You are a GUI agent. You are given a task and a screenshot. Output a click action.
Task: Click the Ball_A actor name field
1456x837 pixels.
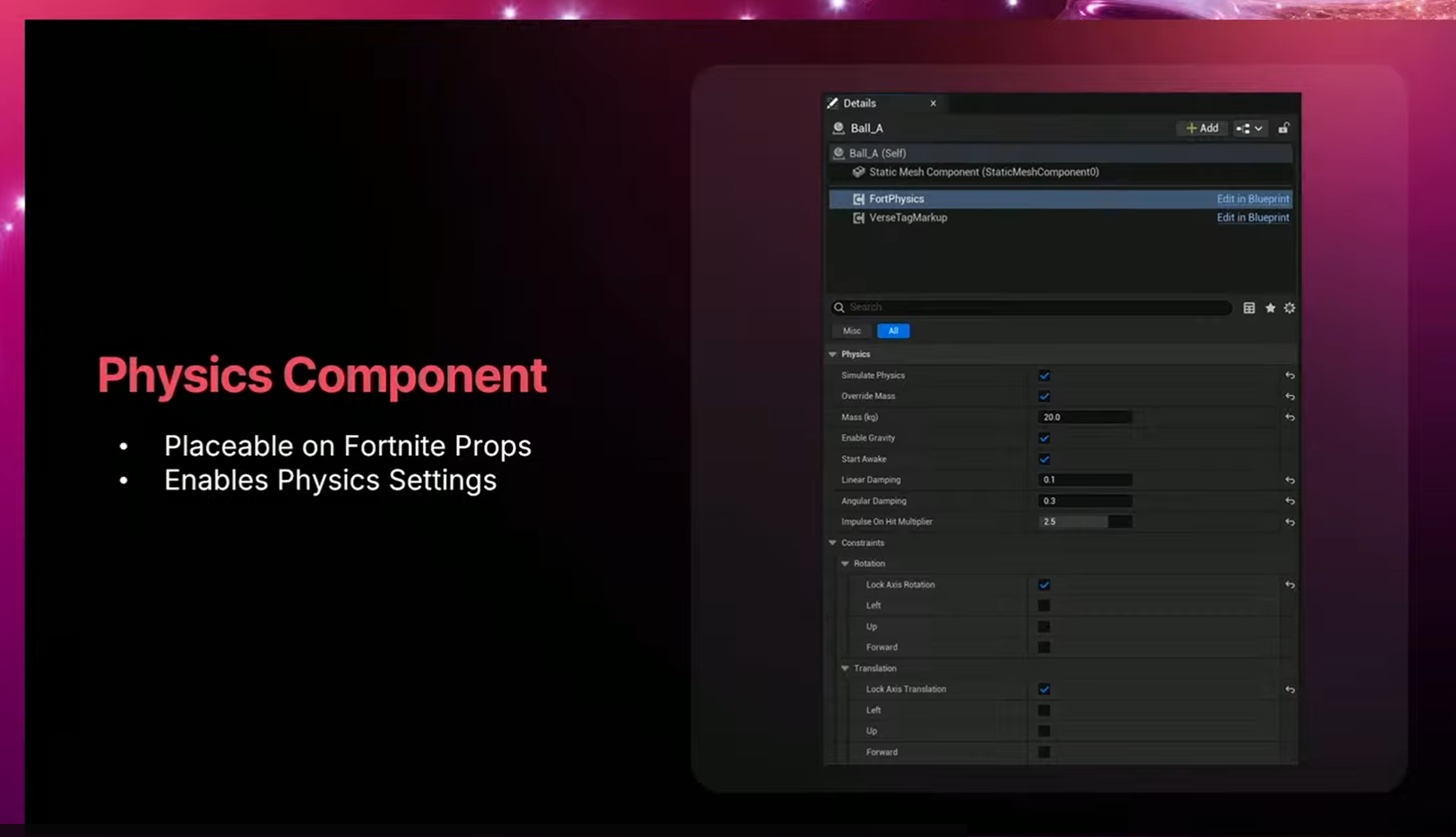867,128
